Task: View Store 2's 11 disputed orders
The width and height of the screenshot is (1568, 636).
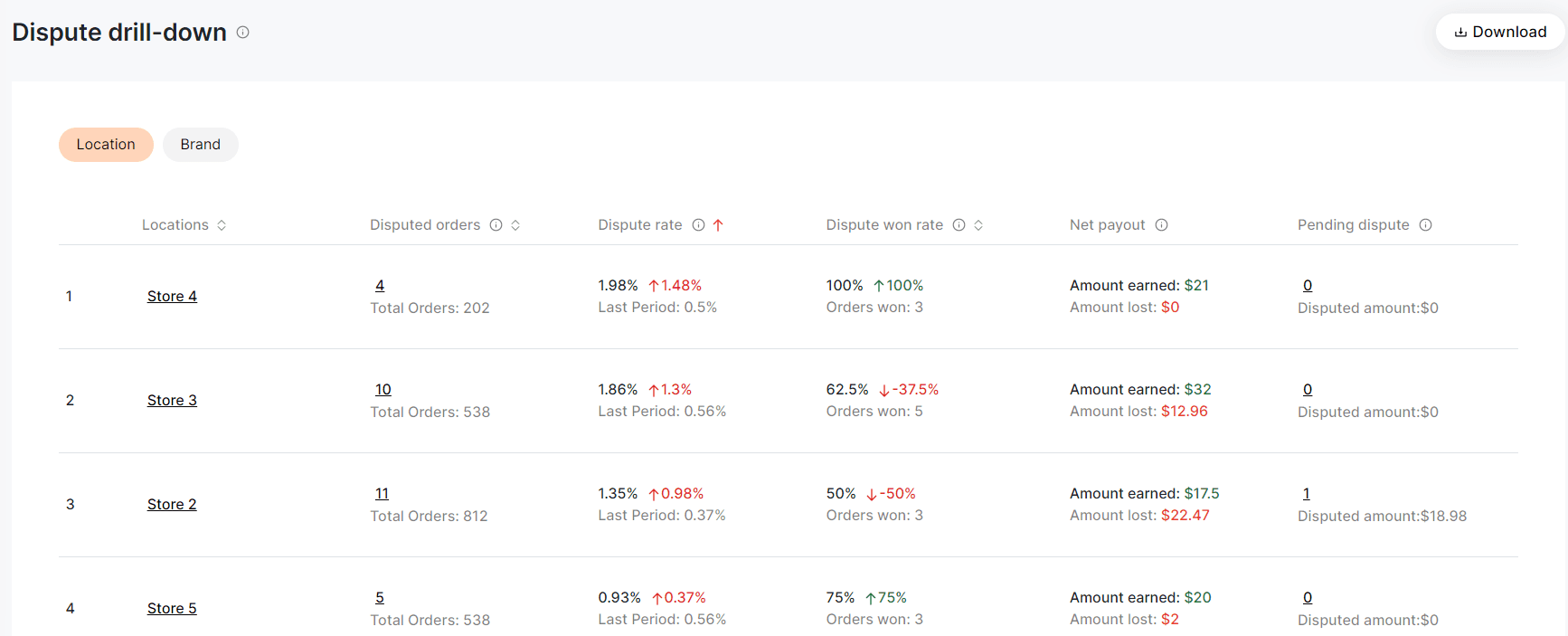Action: [x=382, y=494]
